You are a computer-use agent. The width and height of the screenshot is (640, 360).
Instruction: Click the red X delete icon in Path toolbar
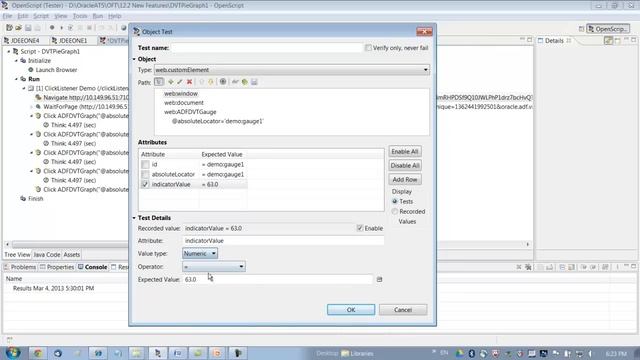pyautogui.click(x=189, y=82)
